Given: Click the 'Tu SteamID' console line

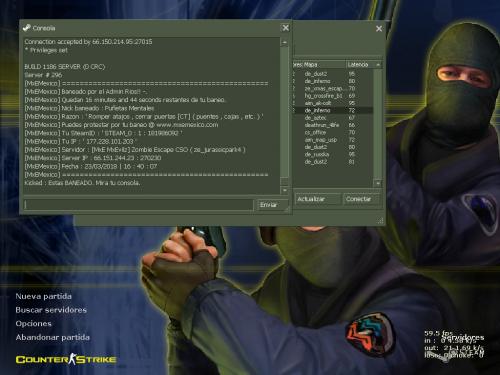Looking at the screenshot, I should click(x=103, y=133).
